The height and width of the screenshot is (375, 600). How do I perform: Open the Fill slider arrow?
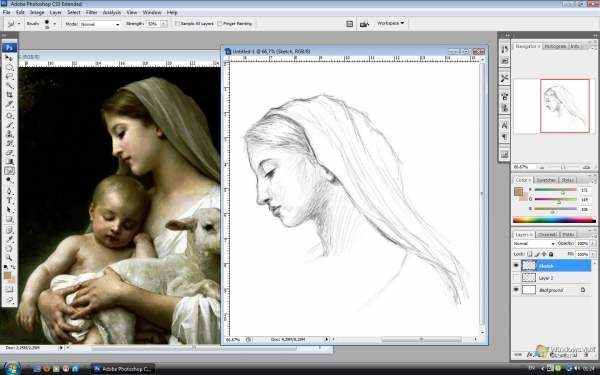(x=593, y=254)
